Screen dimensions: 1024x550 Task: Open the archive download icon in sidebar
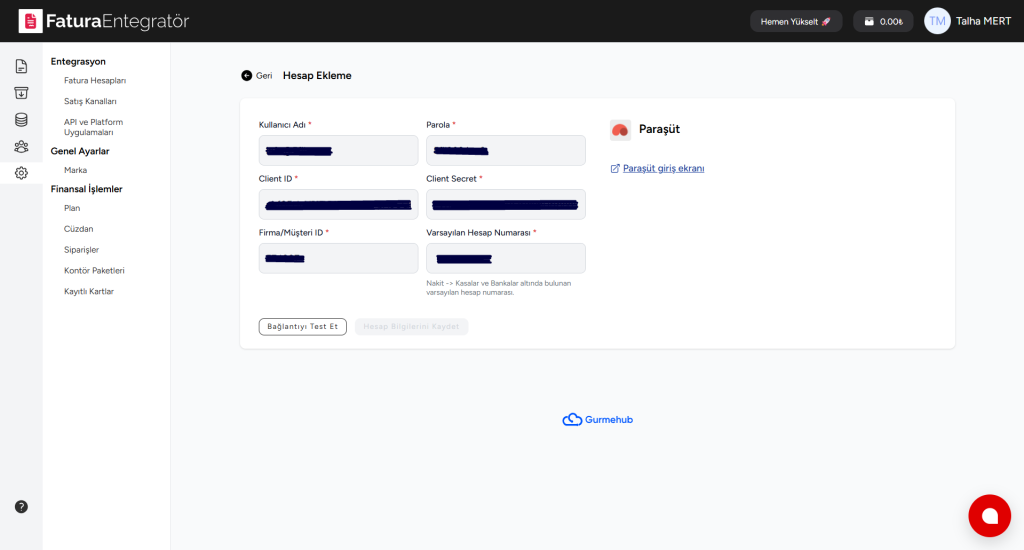click(x=21, y=93)
